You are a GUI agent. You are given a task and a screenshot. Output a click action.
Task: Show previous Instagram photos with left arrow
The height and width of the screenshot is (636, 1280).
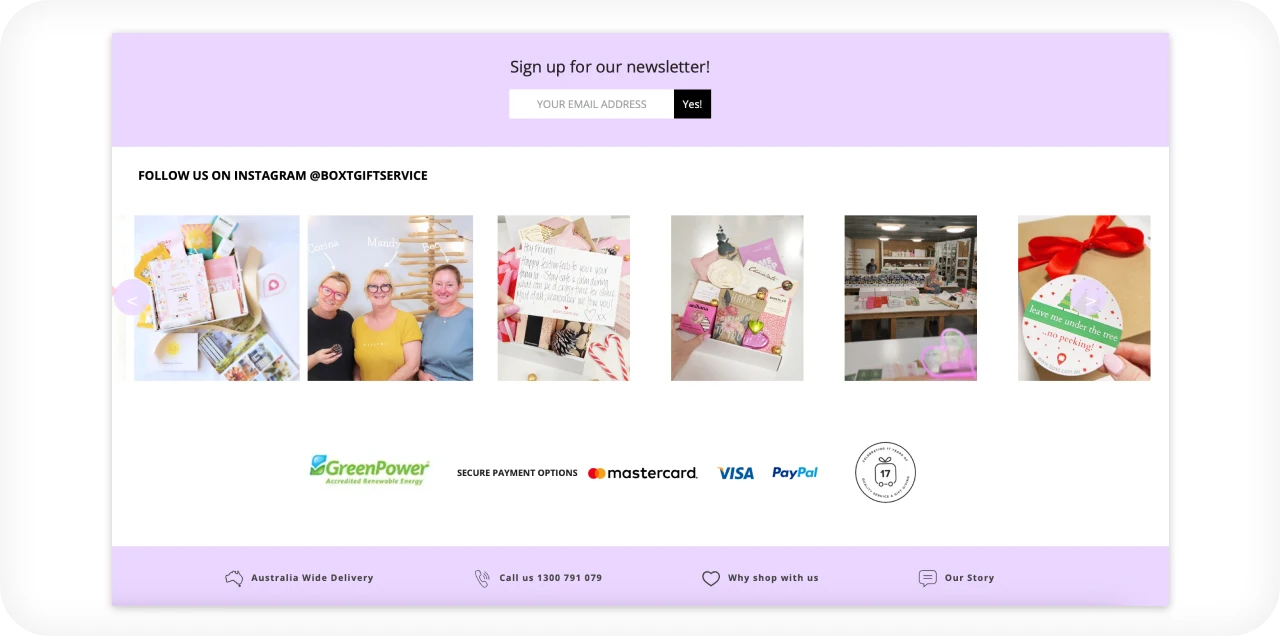(x=132, y=298)
